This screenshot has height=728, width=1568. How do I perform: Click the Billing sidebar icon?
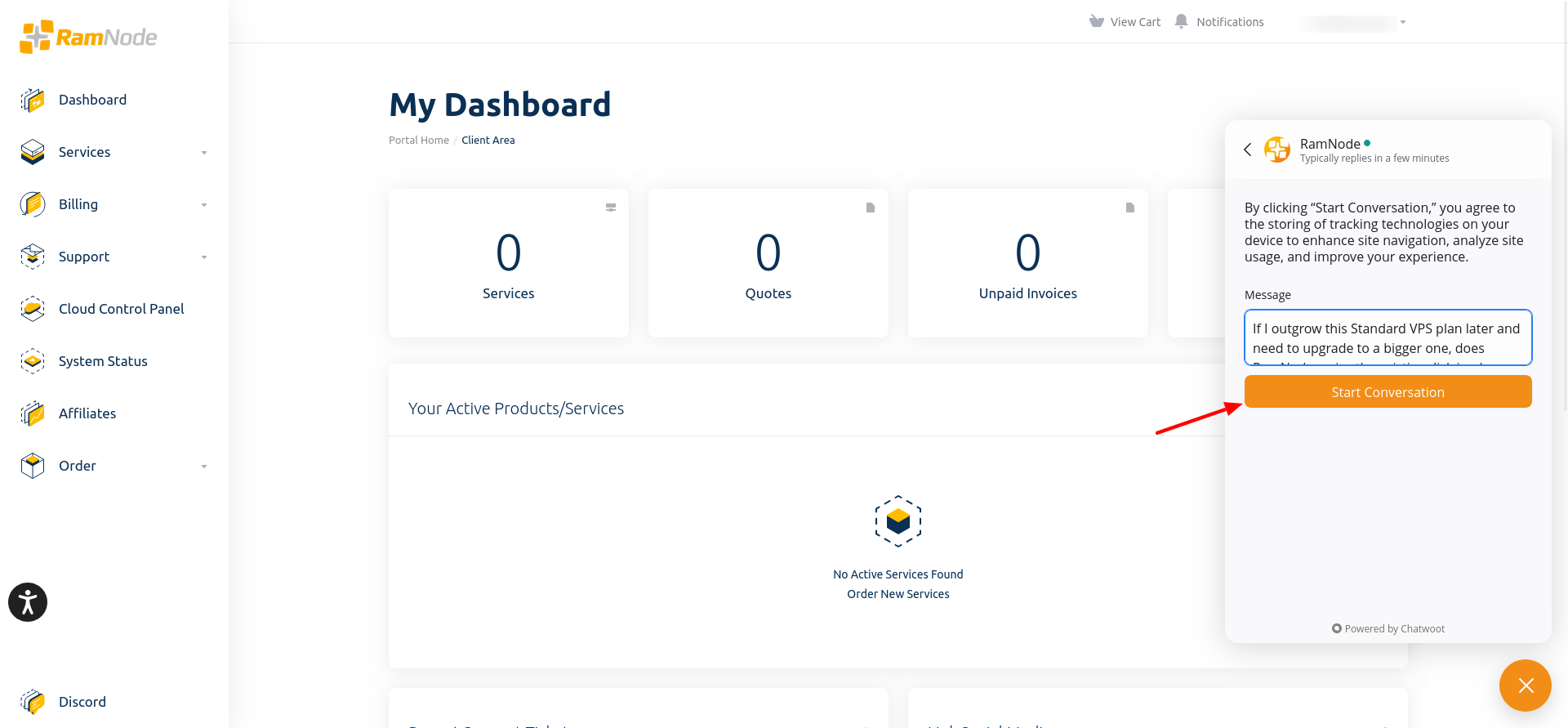click(33, 204)
